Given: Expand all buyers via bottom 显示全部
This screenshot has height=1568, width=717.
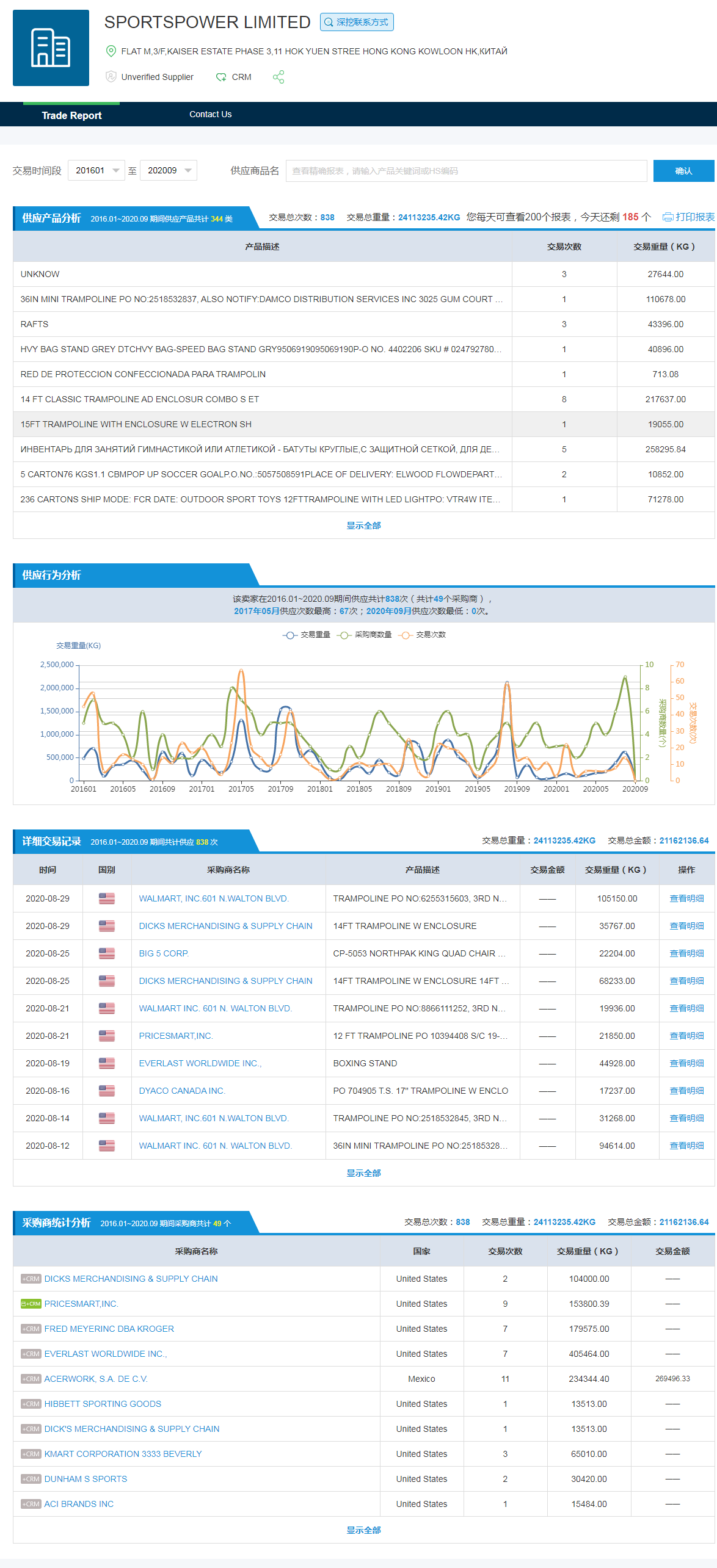Looking at the screenshot, I should (364, 1530).
